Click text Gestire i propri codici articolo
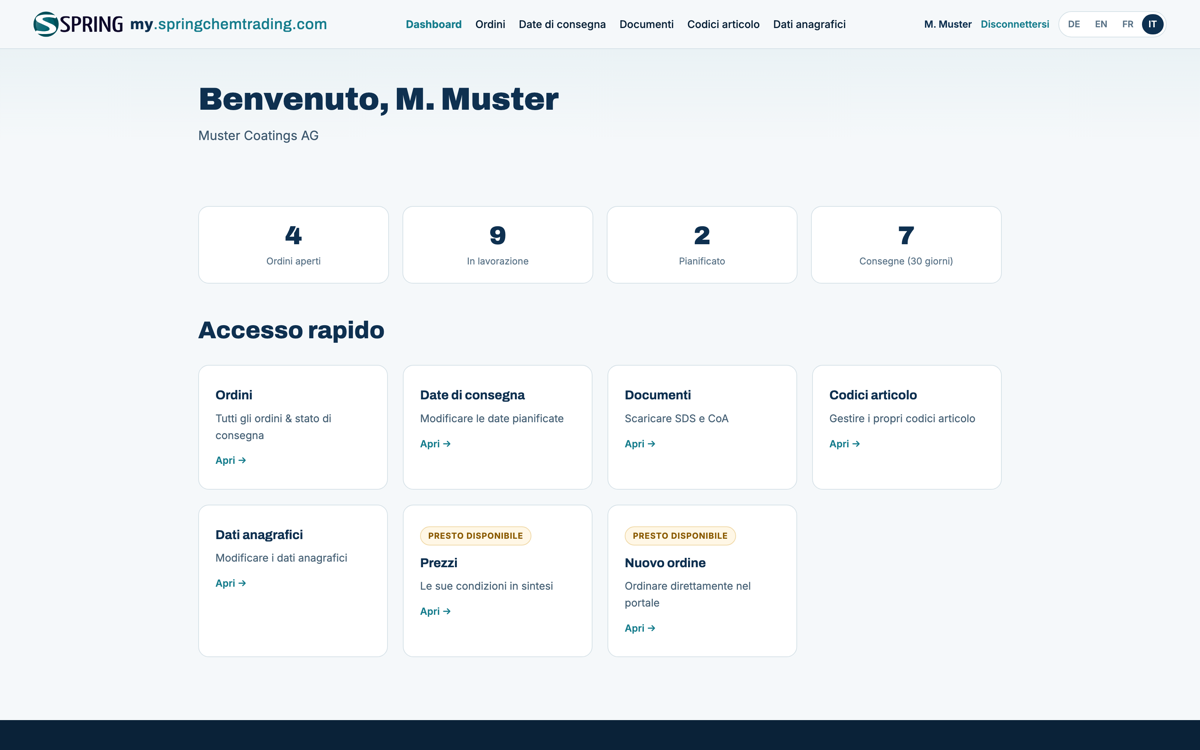The image size is (1200, 750). (x=902, y=418)
